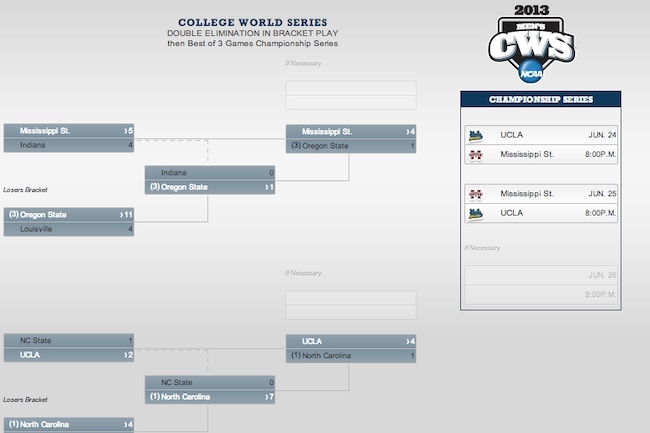Click UCLA logo in June 24 game
The image size is (650, 433).
pos(475,135)
